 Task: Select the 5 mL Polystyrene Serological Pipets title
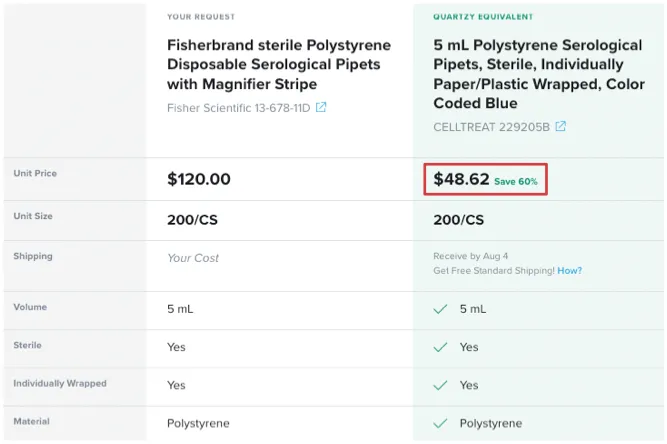(x=539, y=74)
